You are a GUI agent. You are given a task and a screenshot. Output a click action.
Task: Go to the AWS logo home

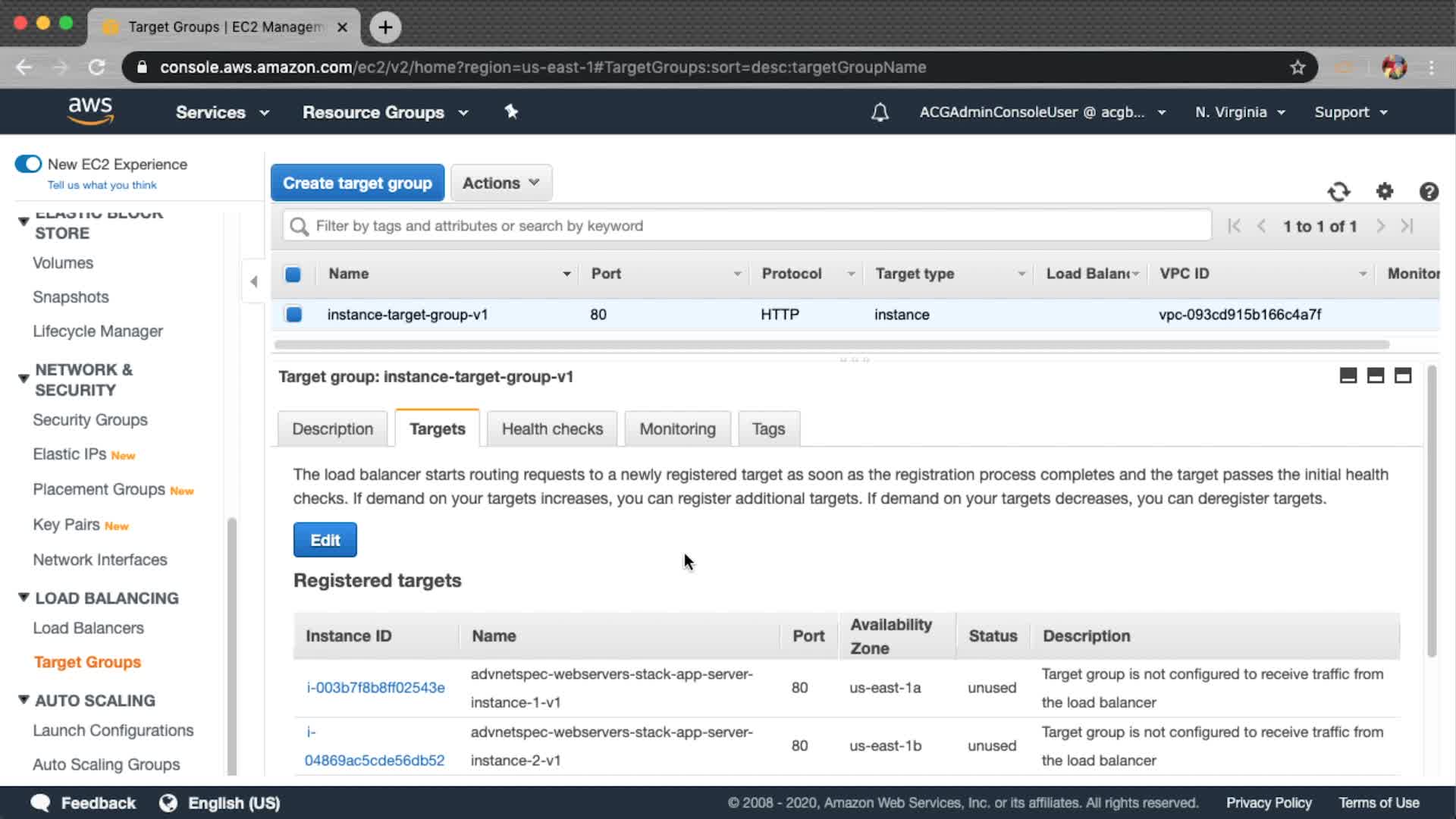[90, 111]
